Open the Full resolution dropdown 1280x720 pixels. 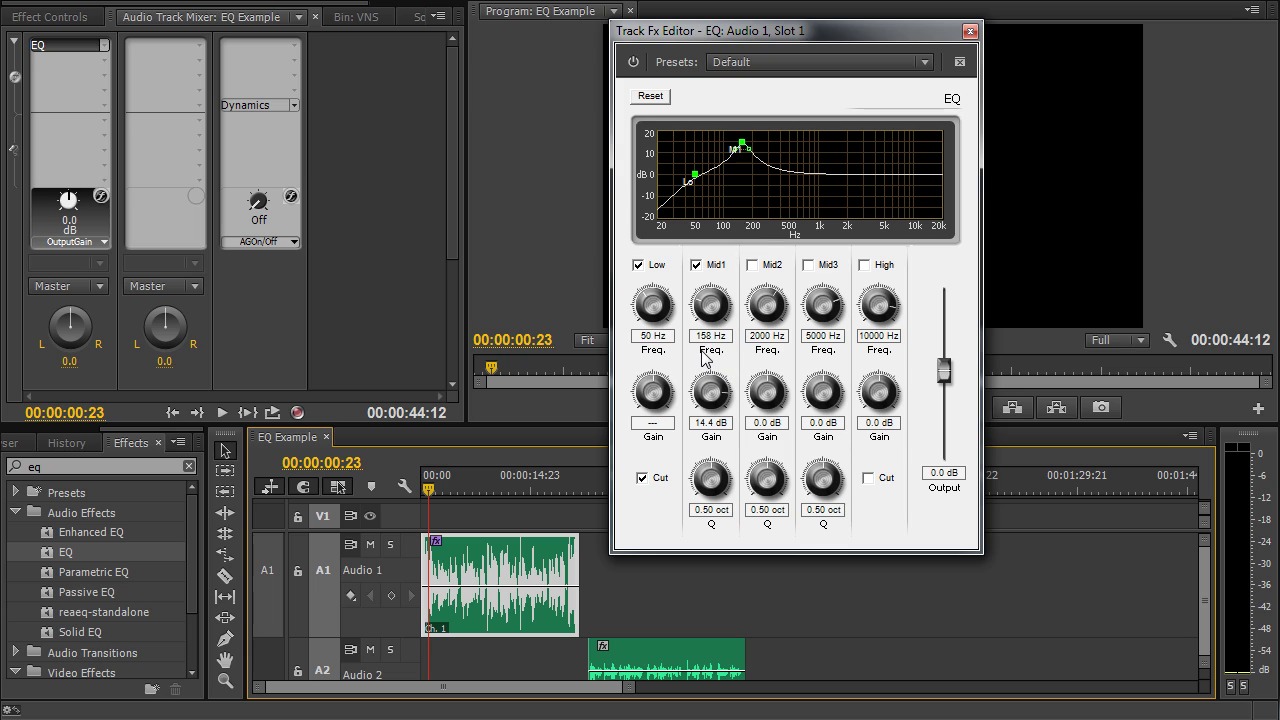click(1117, 340)
